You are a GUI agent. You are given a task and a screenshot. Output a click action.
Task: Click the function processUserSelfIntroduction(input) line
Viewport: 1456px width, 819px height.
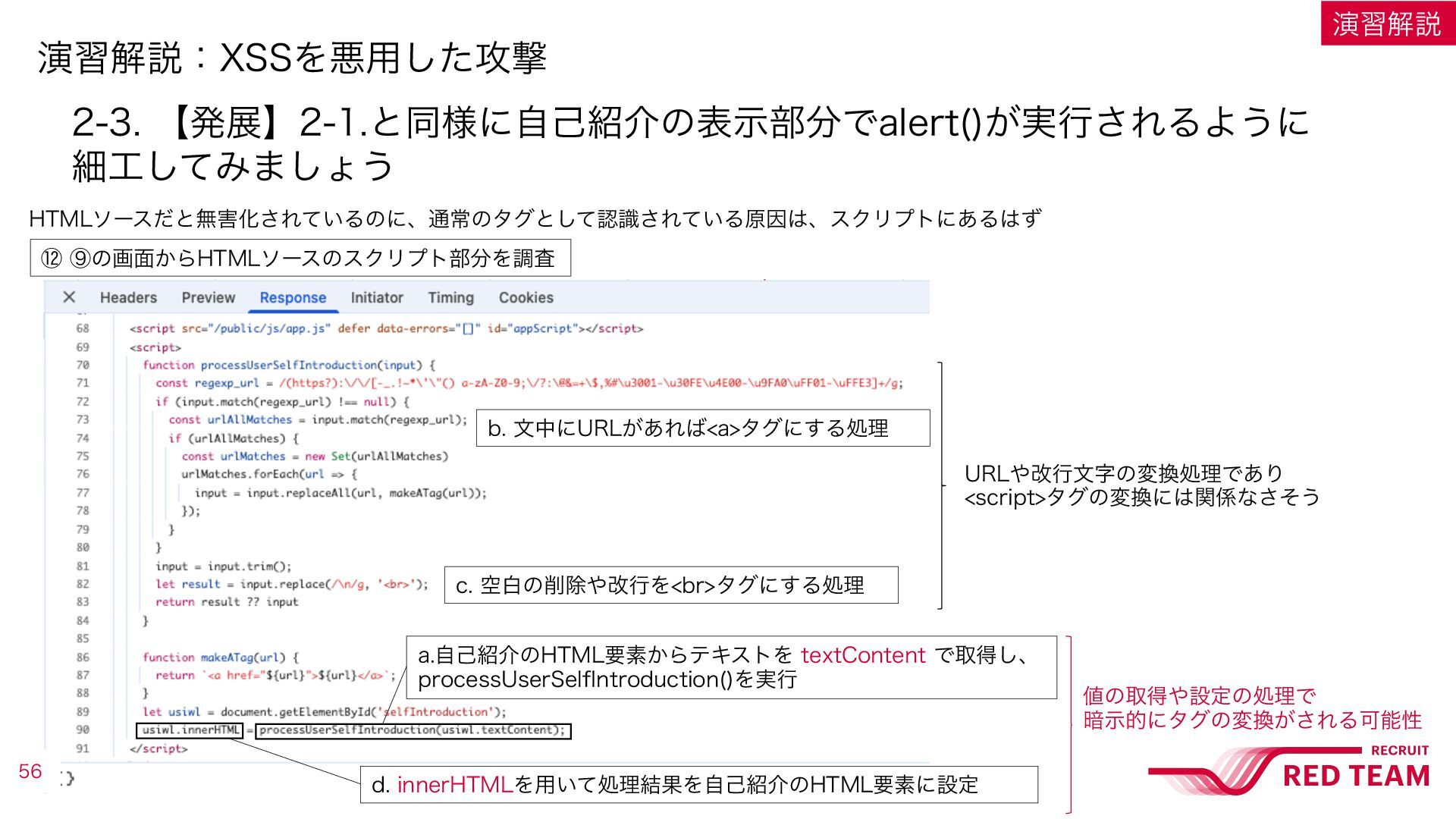point(289,365)
